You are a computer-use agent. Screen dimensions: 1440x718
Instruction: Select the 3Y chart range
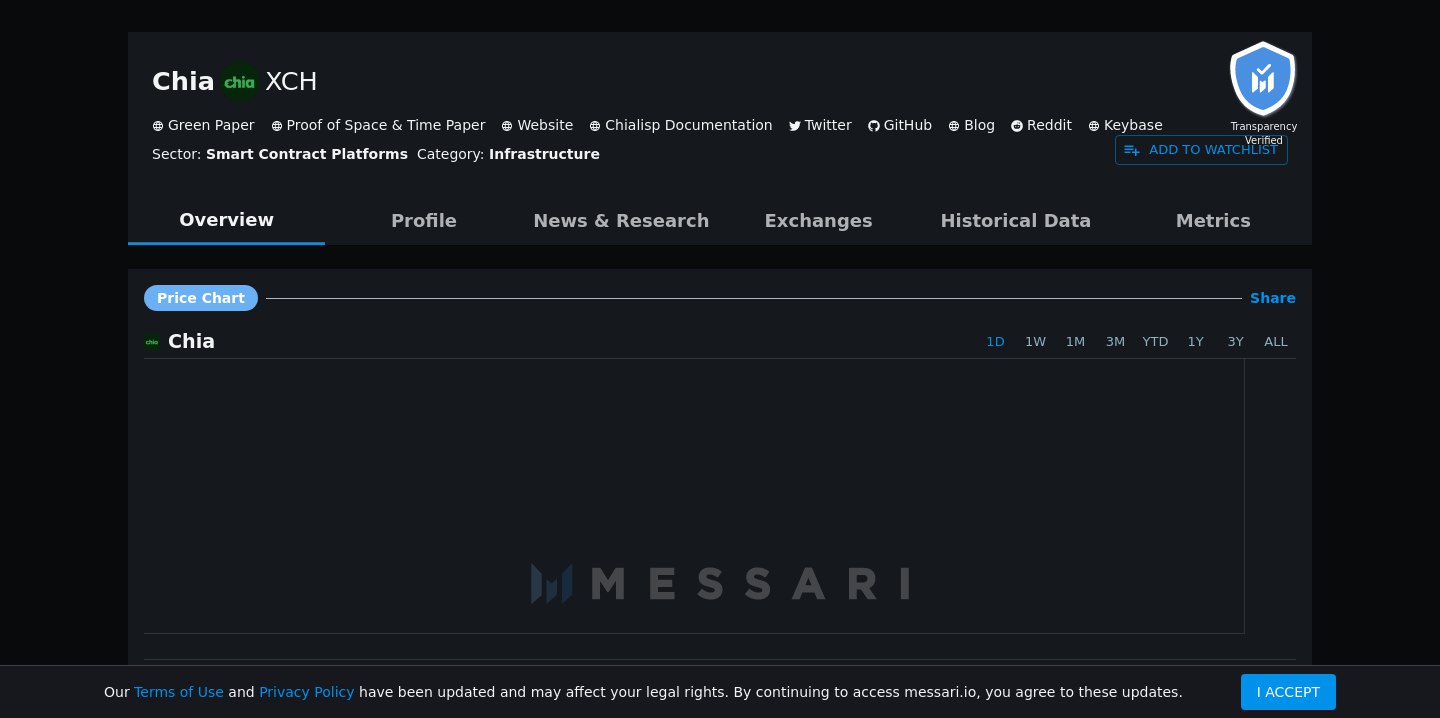[1236, 342]
